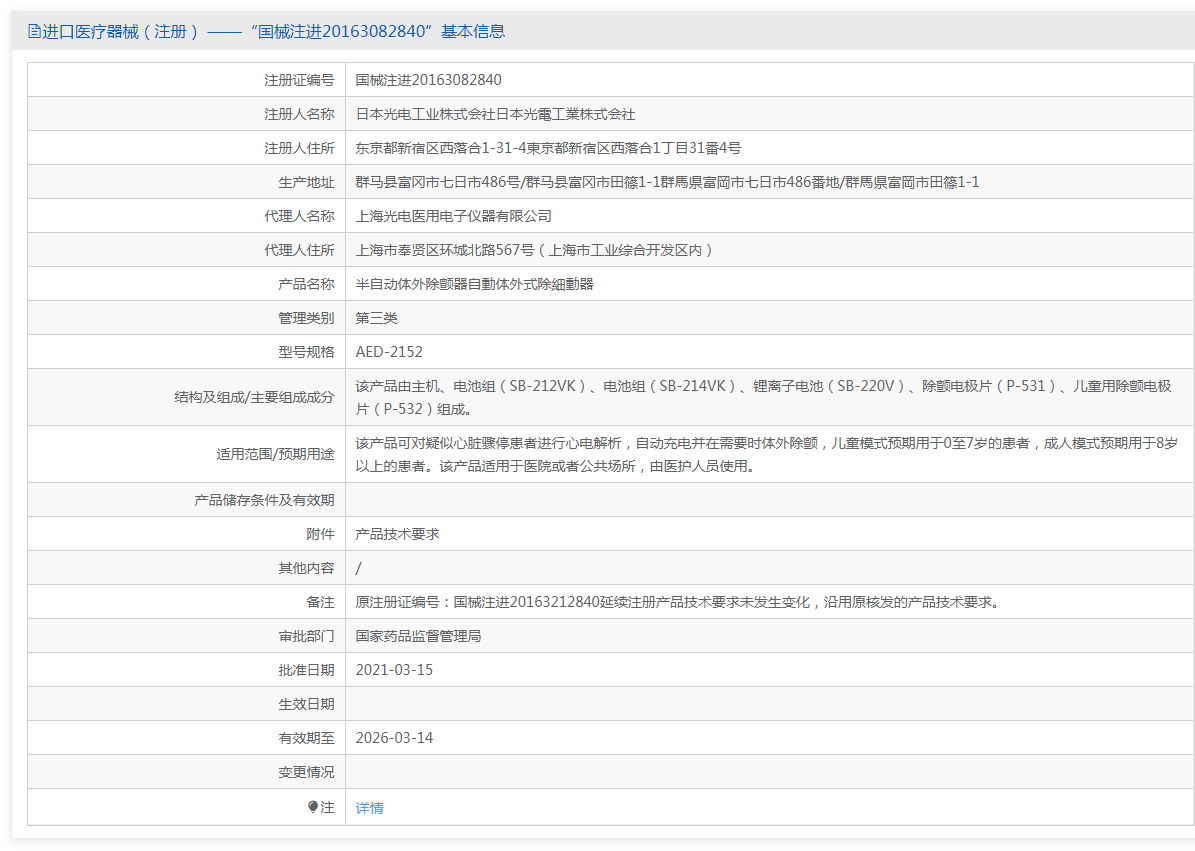Click the lightbulb icon next to 注
Image resolution: width=1195 pixels, height=851 pixels.
point(313,807)
